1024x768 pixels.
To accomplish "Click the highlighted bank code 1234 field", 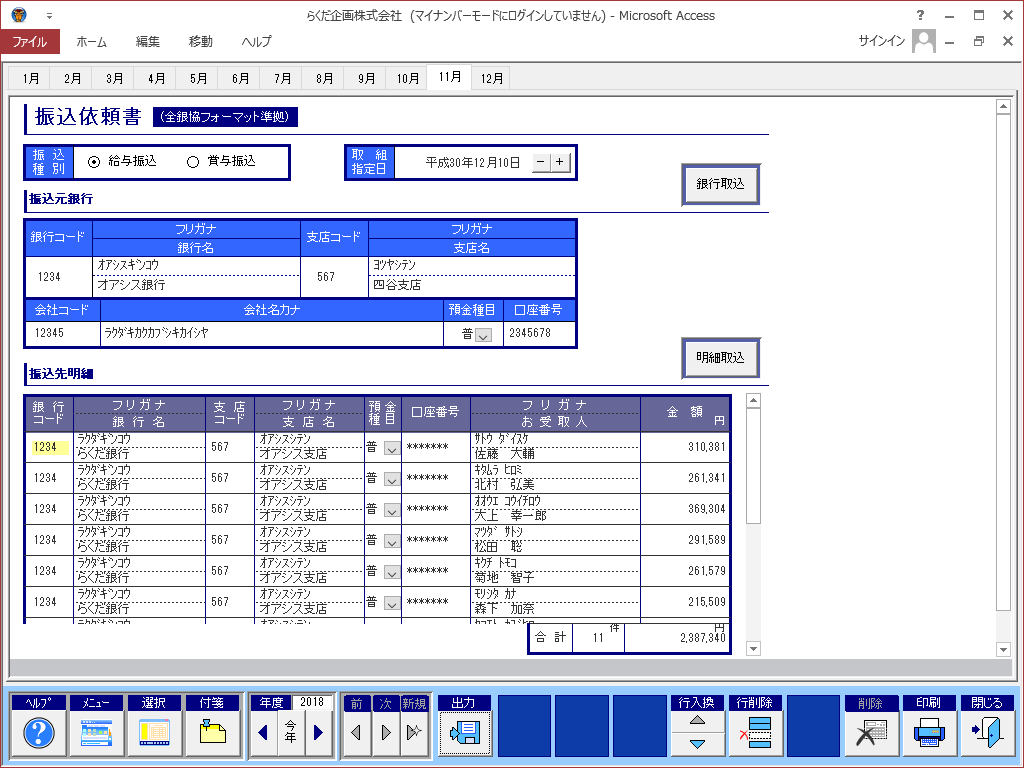I will point(48,447).
